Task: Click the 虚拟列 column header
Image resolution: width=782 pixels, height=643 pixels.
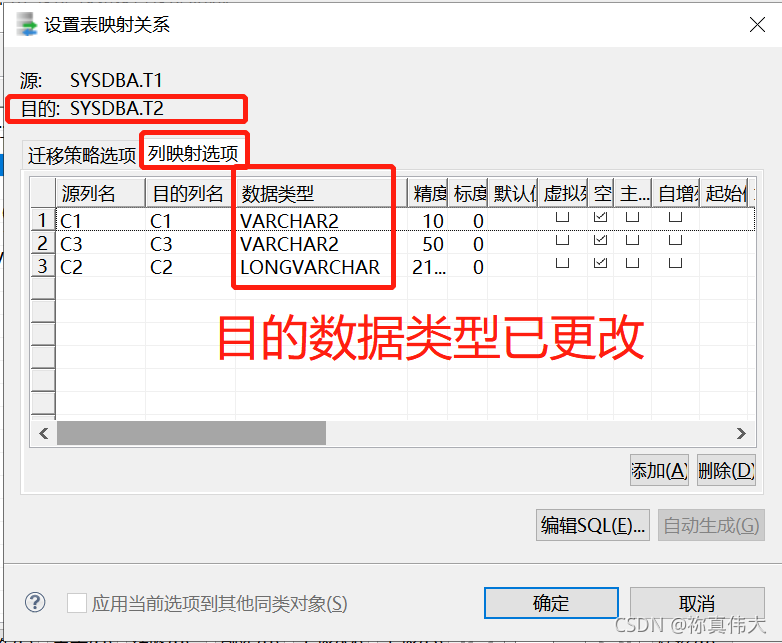Action: (x=563, y=193)
